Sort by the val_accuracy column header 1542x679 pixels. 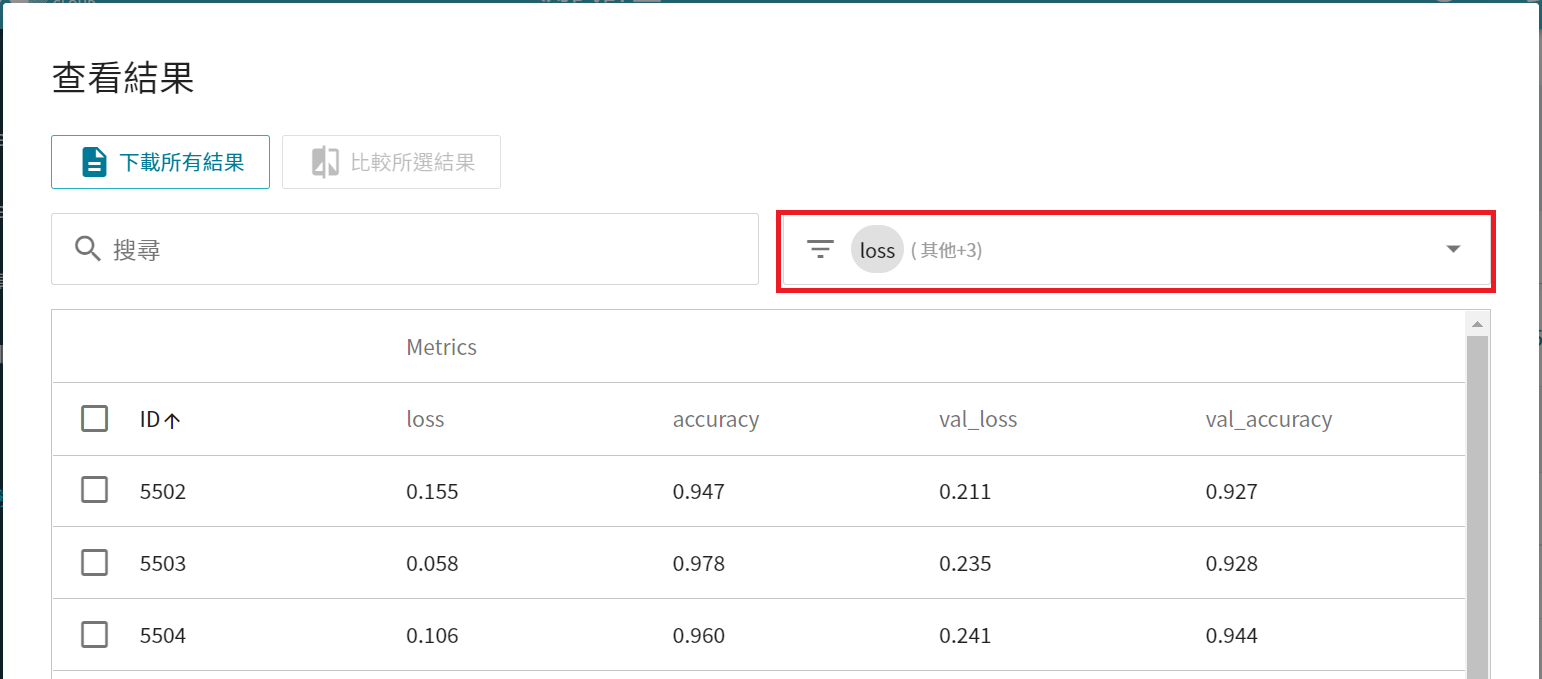pos(1268,420)
